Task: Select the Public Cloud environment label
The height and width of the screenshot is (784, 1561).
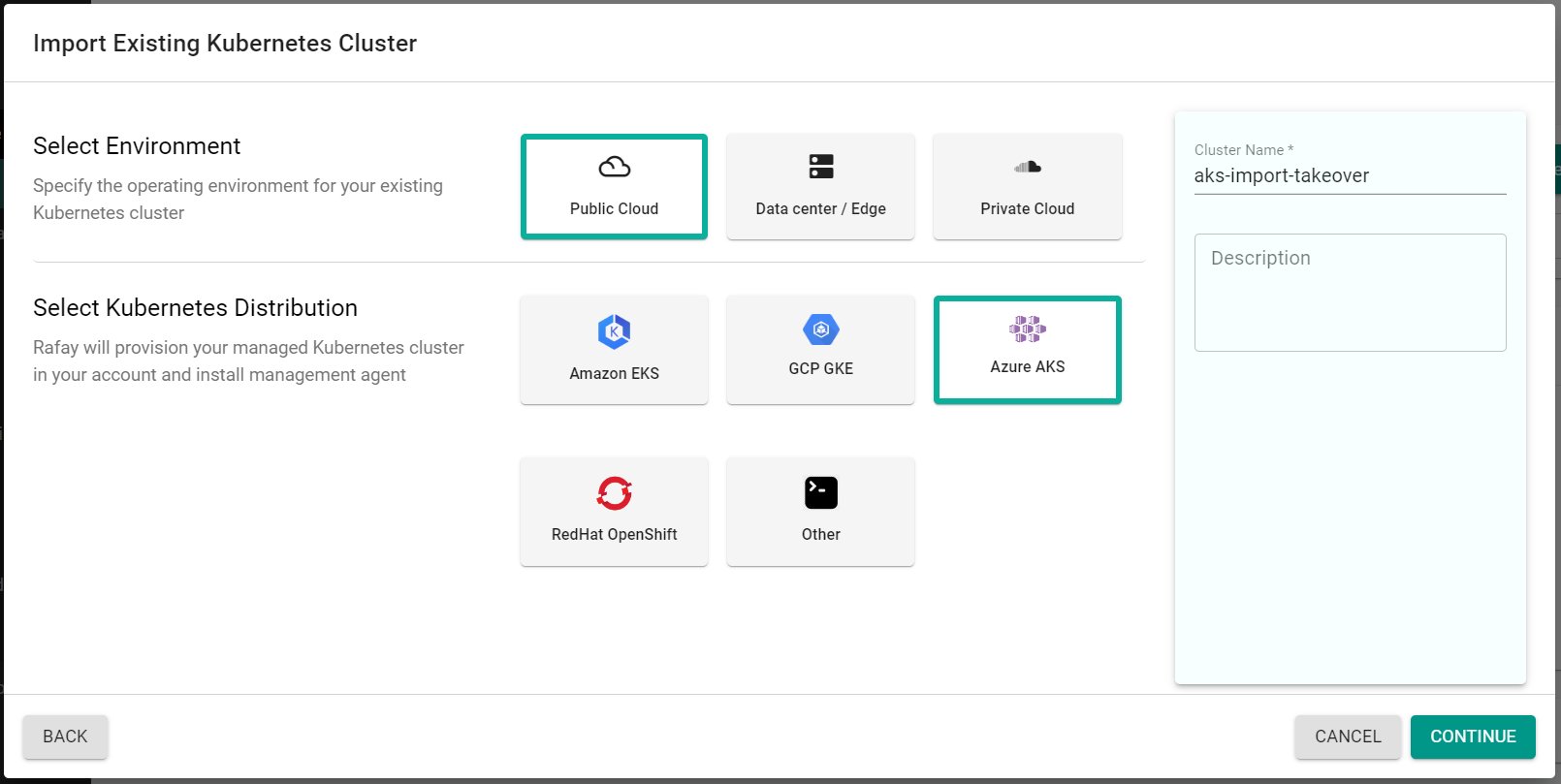Action: coord(614,208)
